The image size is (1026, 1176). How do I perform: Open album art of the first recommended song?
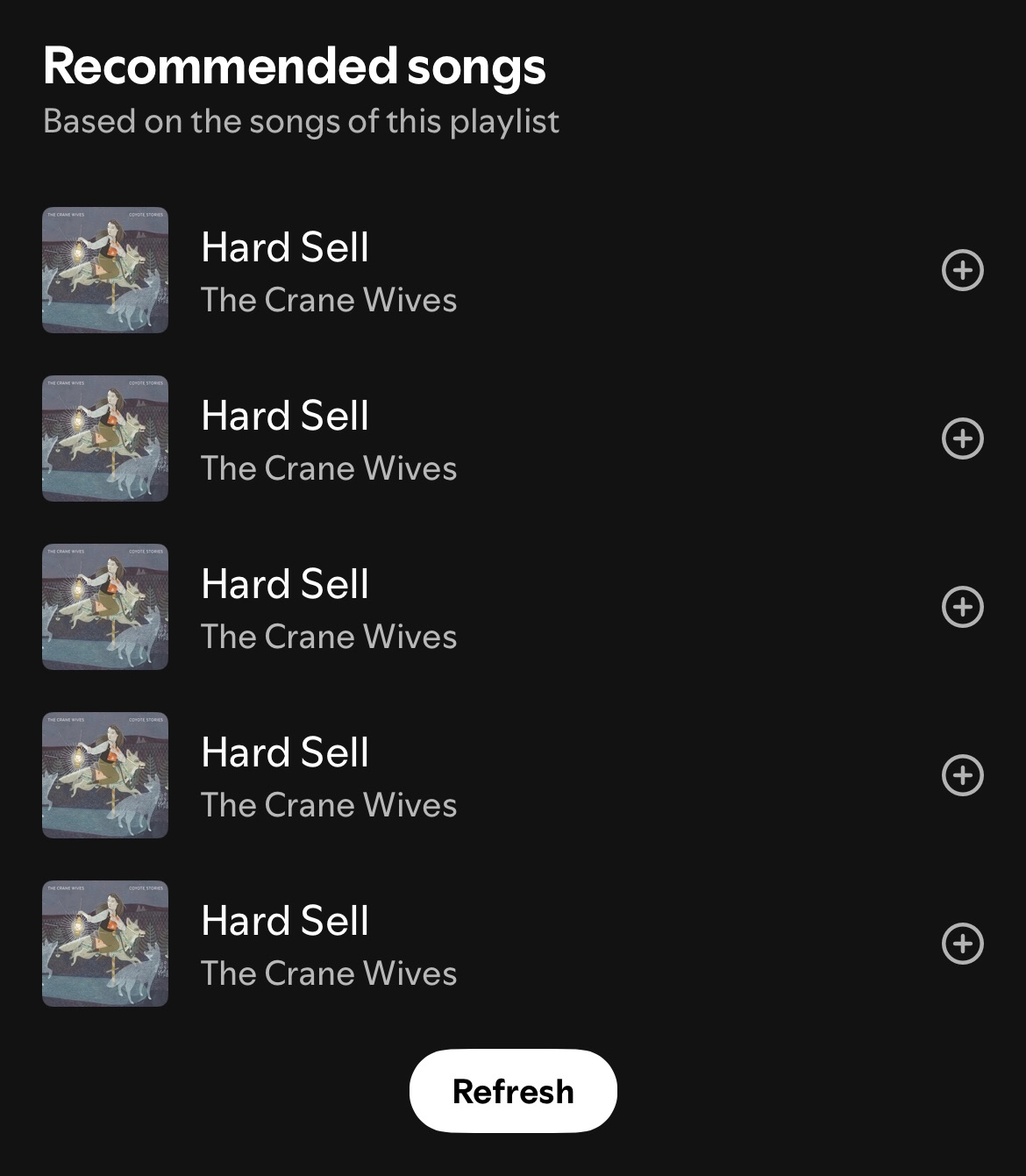point(105,270)
